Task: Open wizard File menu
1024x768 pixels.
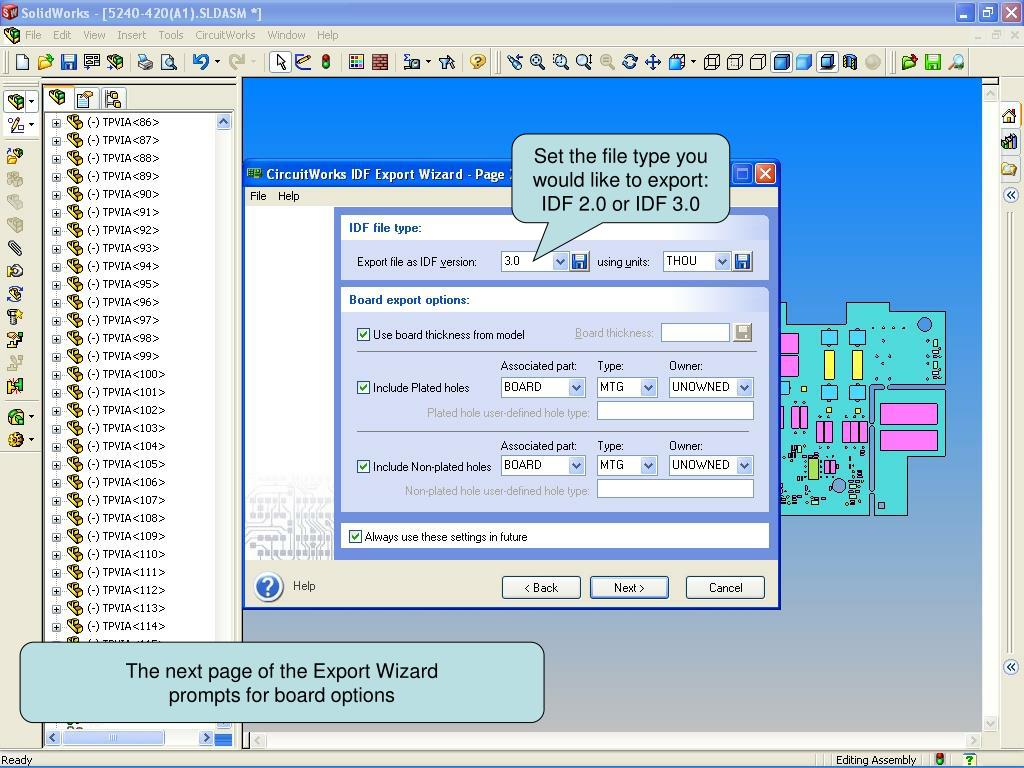Action: (258, 196)
